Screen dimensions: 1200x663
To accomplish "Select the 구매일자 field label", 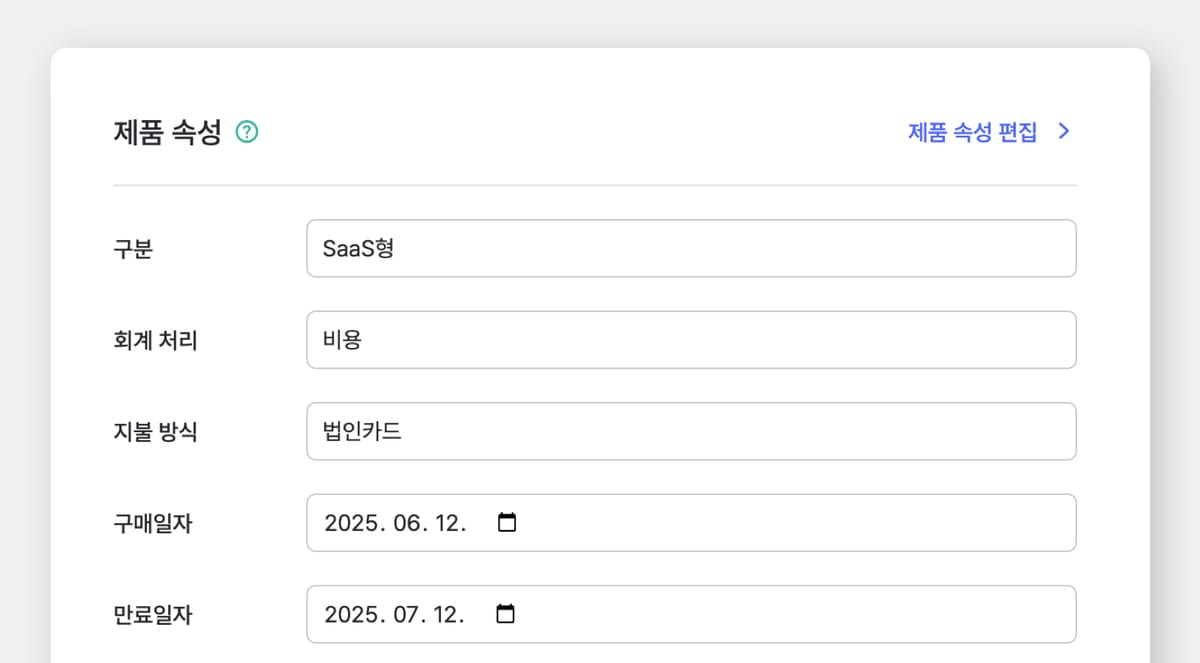I will 152,521.
